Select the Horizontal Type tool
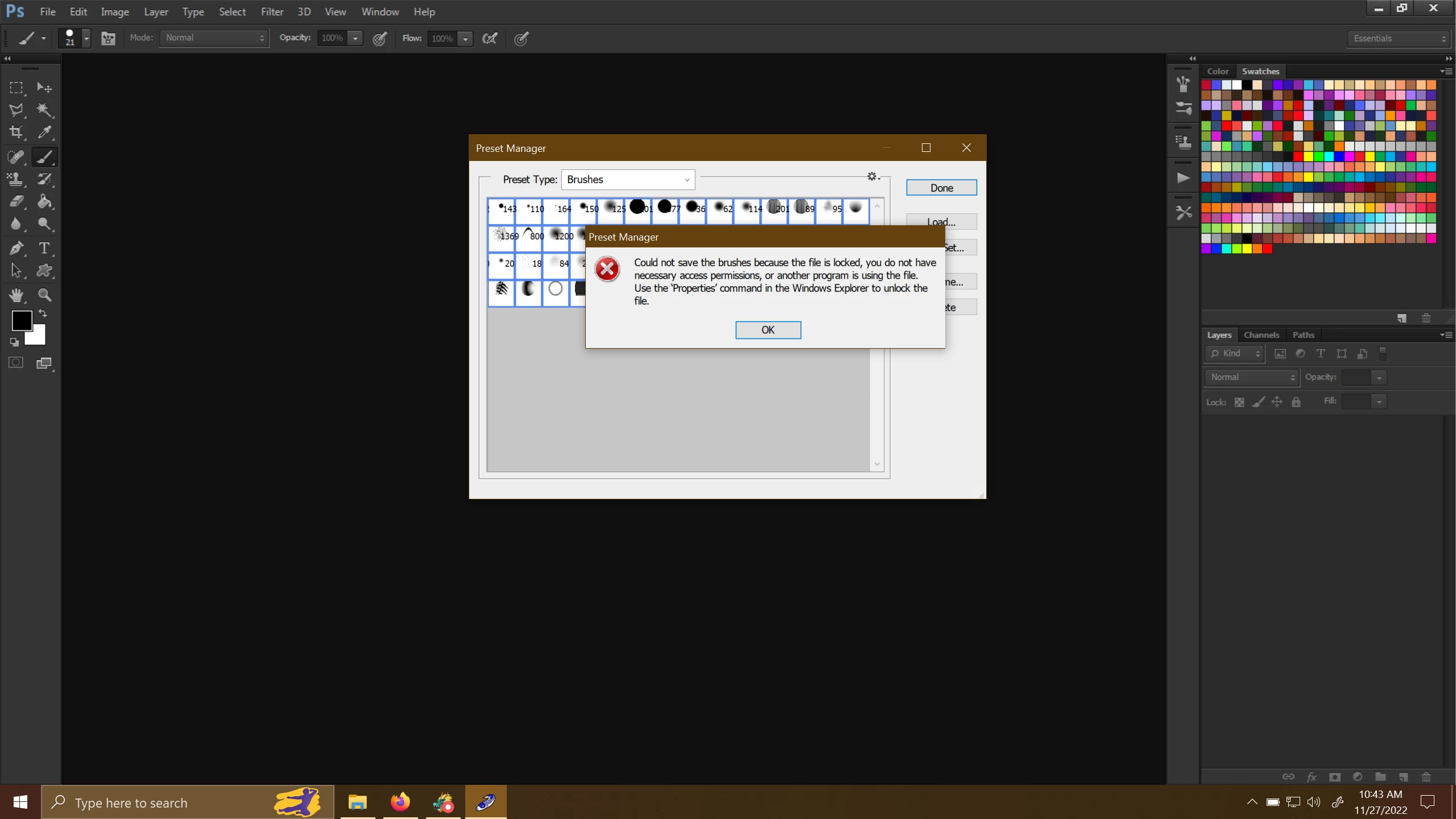The image size is (1456, 819). [x=44, y=248]
